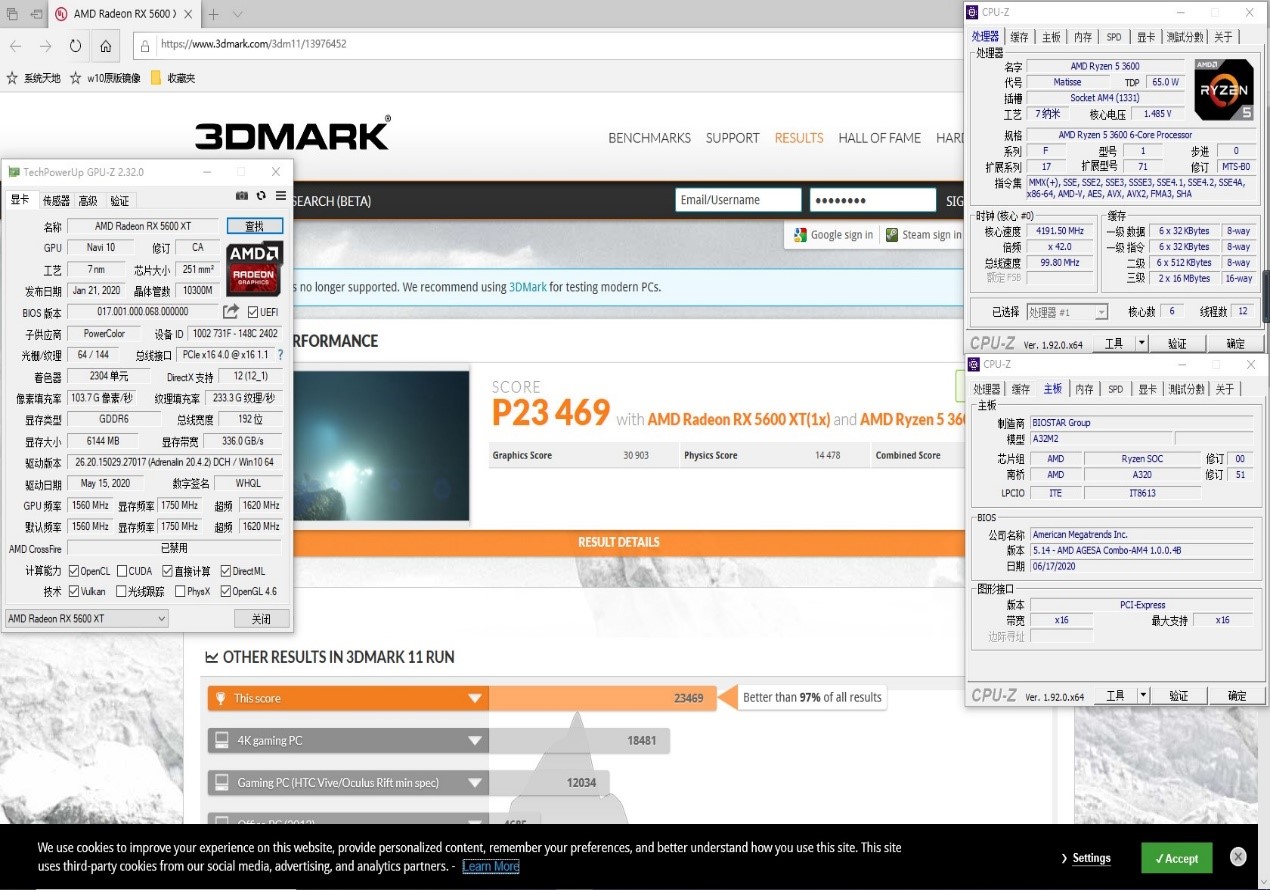Click the 验证 button in mainboard CPU-Z window

tap(1178, 695)
